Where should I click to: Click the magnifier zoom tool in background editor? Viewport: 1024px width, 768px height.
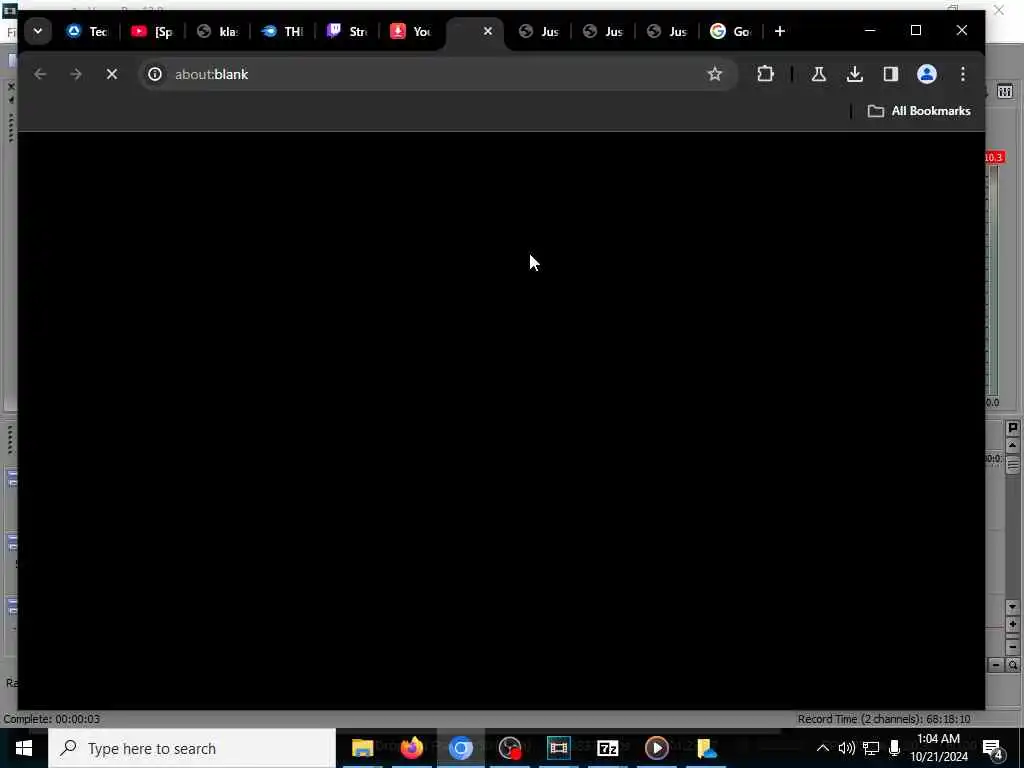click(1012, 665)
